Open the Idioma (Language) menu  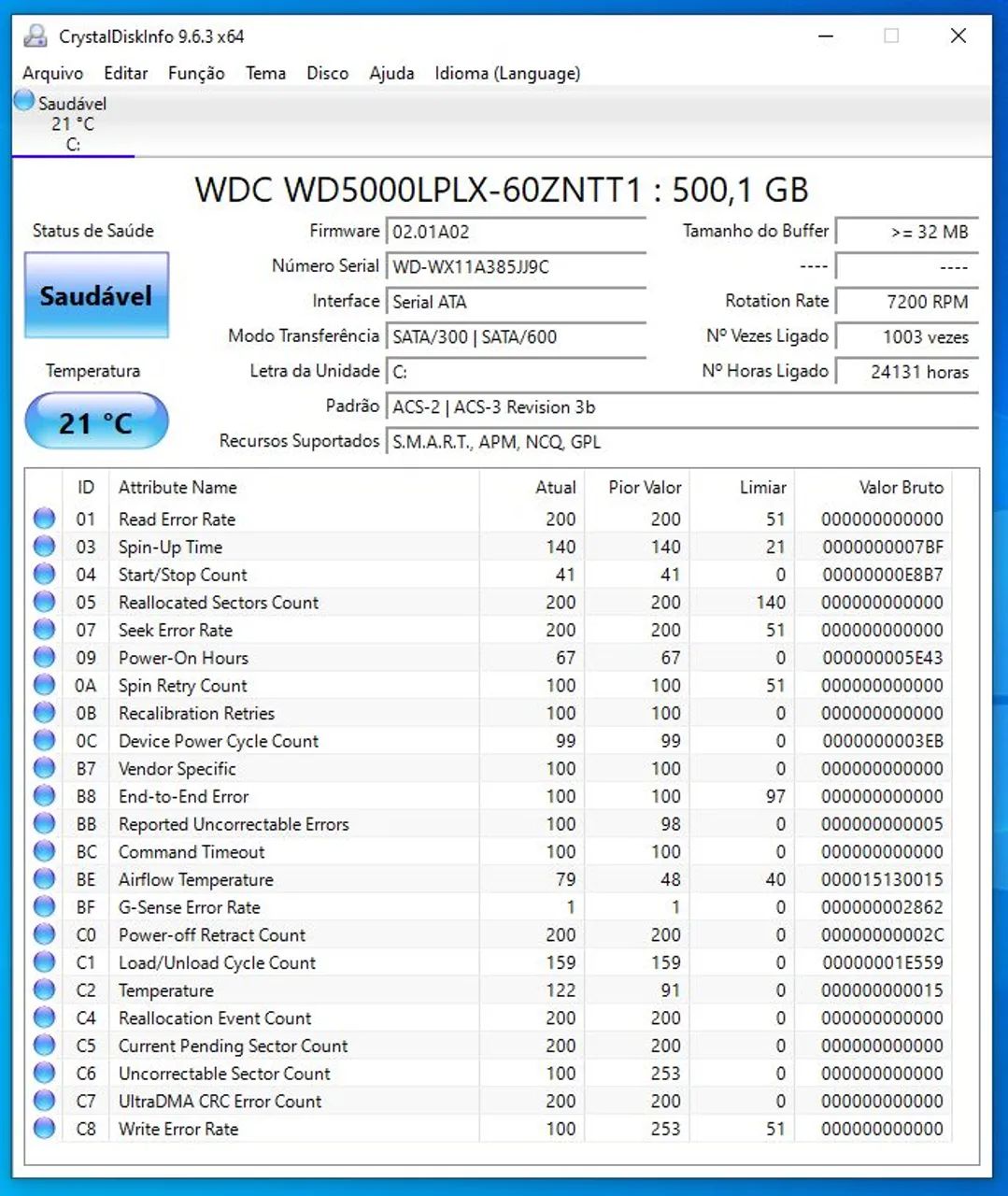(507, 73)
